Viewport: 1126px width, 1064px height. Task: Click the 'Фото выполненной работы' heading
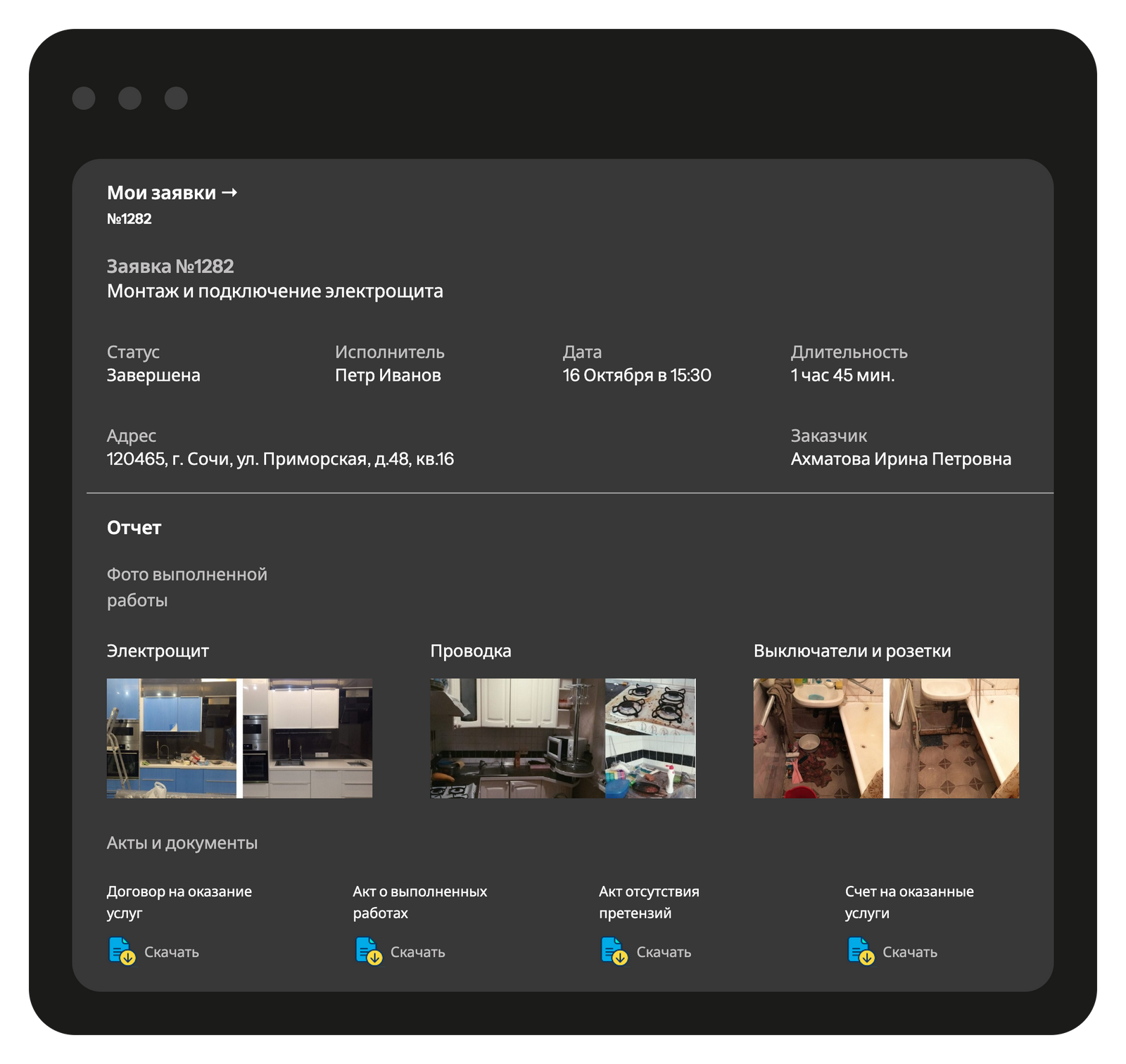coord(187,588)
